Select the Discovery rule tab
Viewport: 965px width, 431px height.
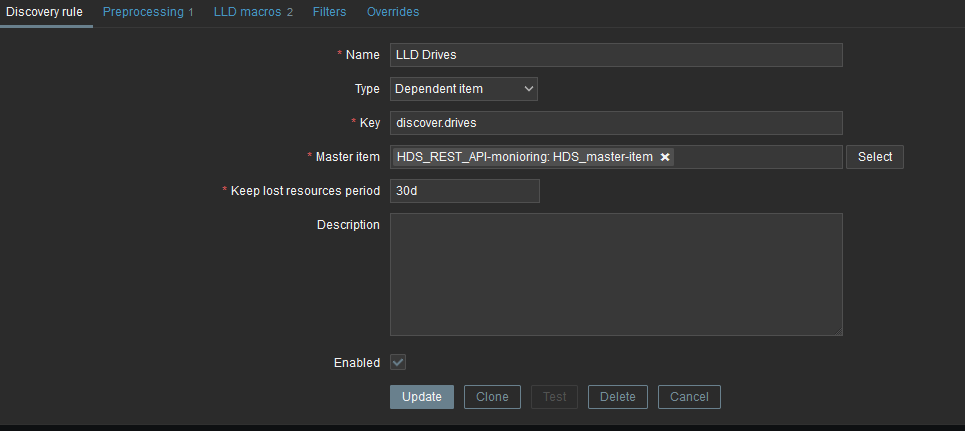tap(45, 12)
